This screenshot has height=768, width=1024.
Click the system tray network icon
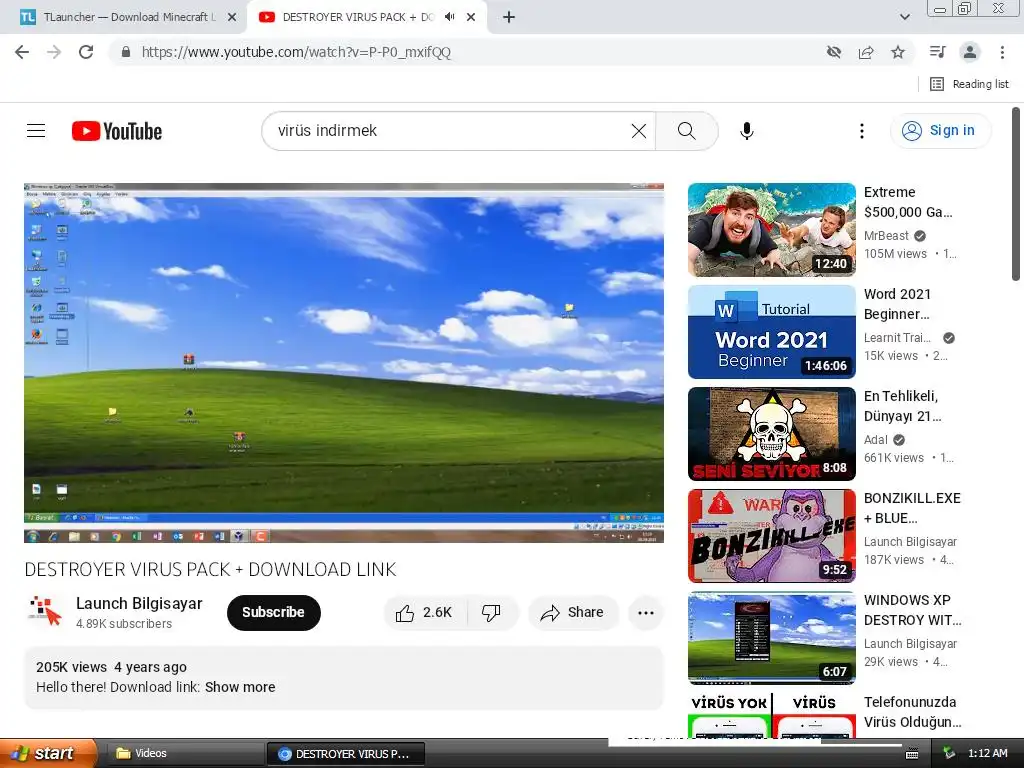pyautogui.click(x=949, y=754)
